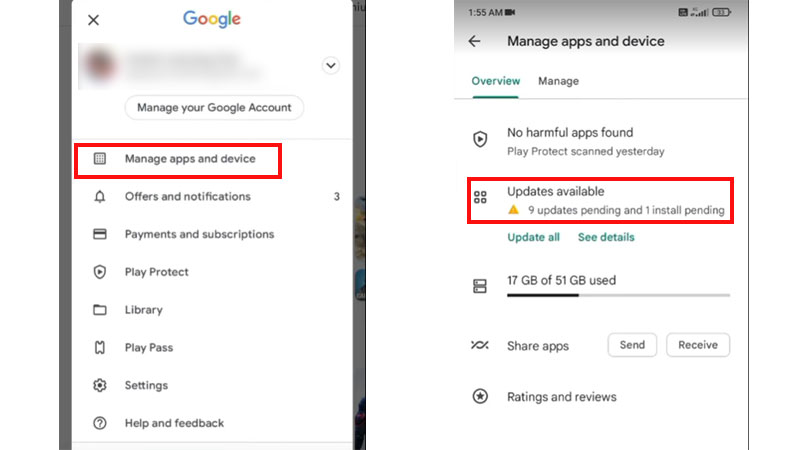Click the Play Pass ticket icon
The width and height of the screenshot is (800, 450).
[100, 347]
